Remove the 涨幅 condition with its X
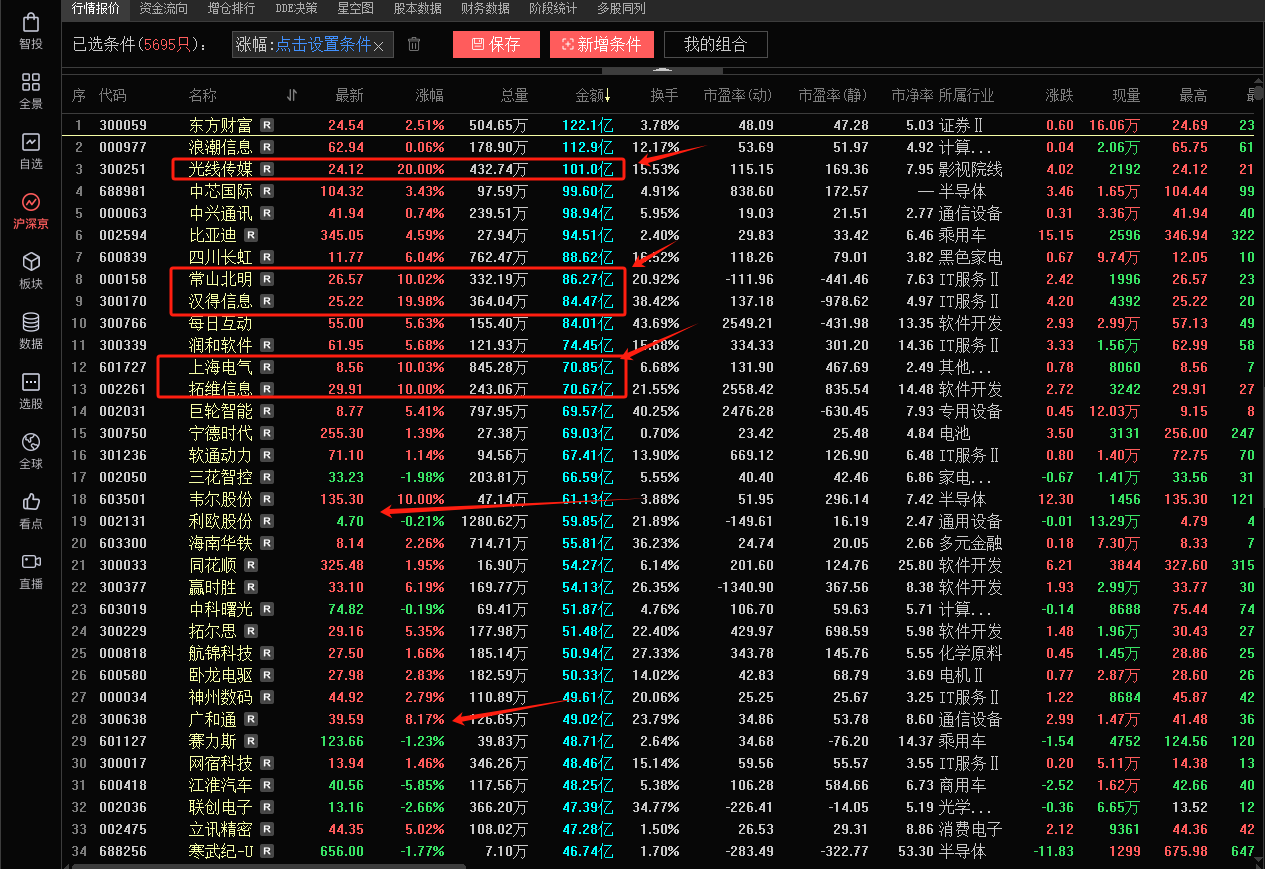 pyautogui.click(x=378, y=46)
